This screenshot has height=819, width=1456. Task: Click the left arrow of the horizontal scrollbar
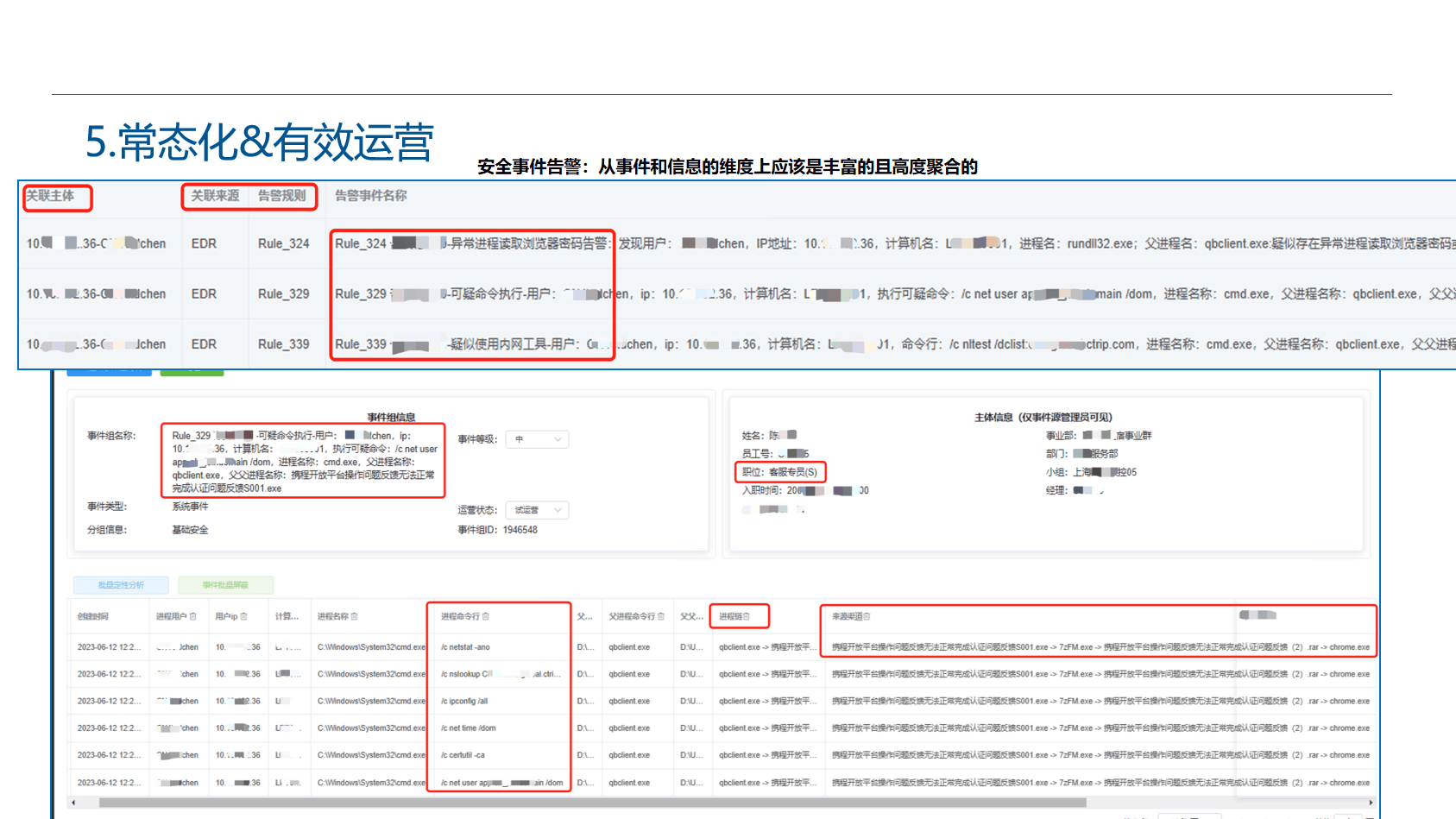73,803
